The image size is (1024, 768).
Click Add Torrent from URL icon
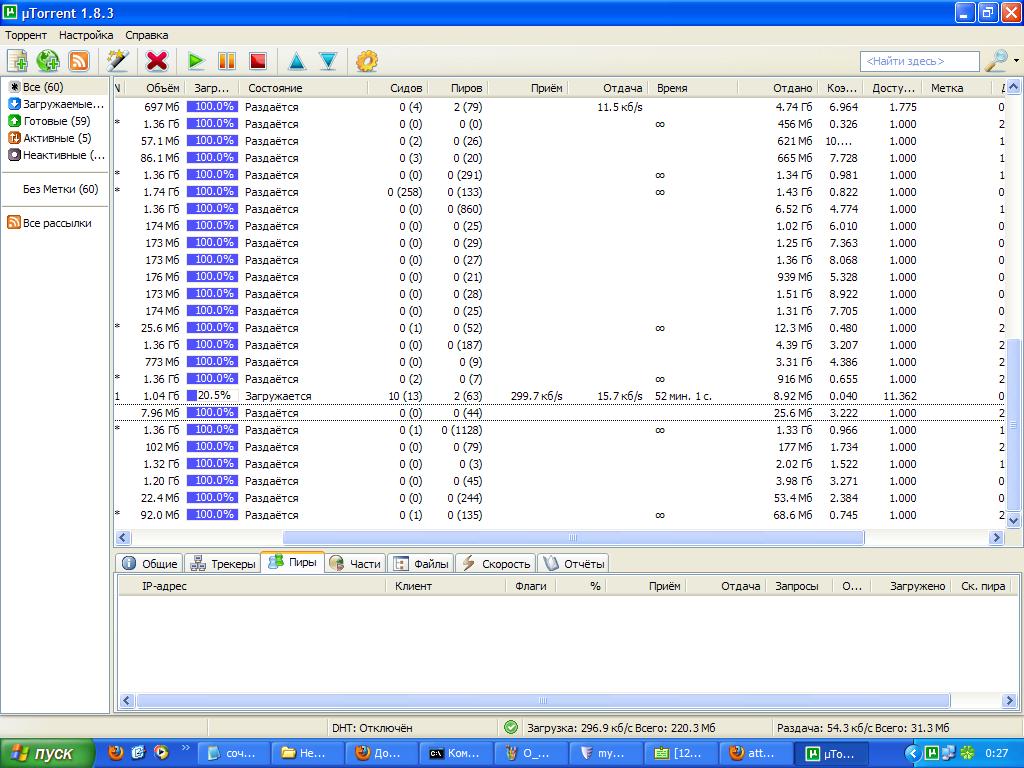click(48, 61)
